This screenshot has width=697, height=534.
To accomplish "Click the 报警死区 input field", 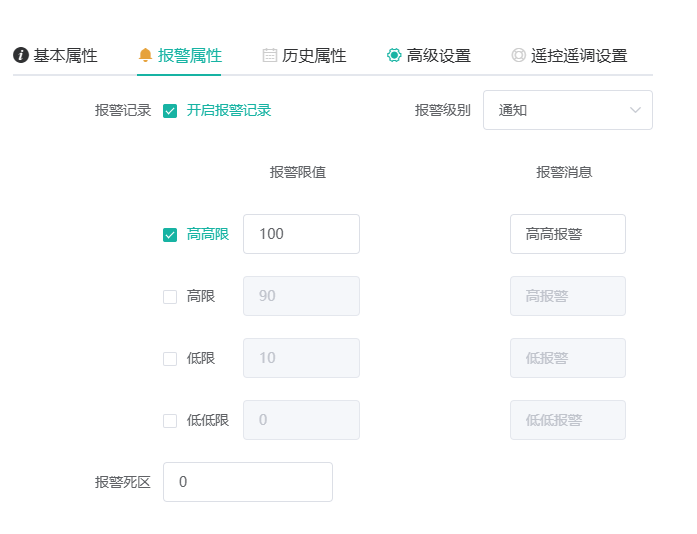I will point(248,482).
